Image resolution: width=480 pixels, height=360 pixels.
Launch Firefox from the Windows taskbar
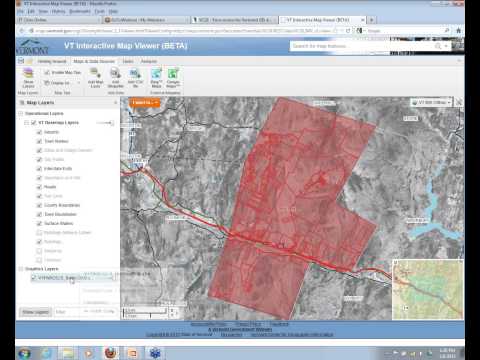(x=110, y=353)
